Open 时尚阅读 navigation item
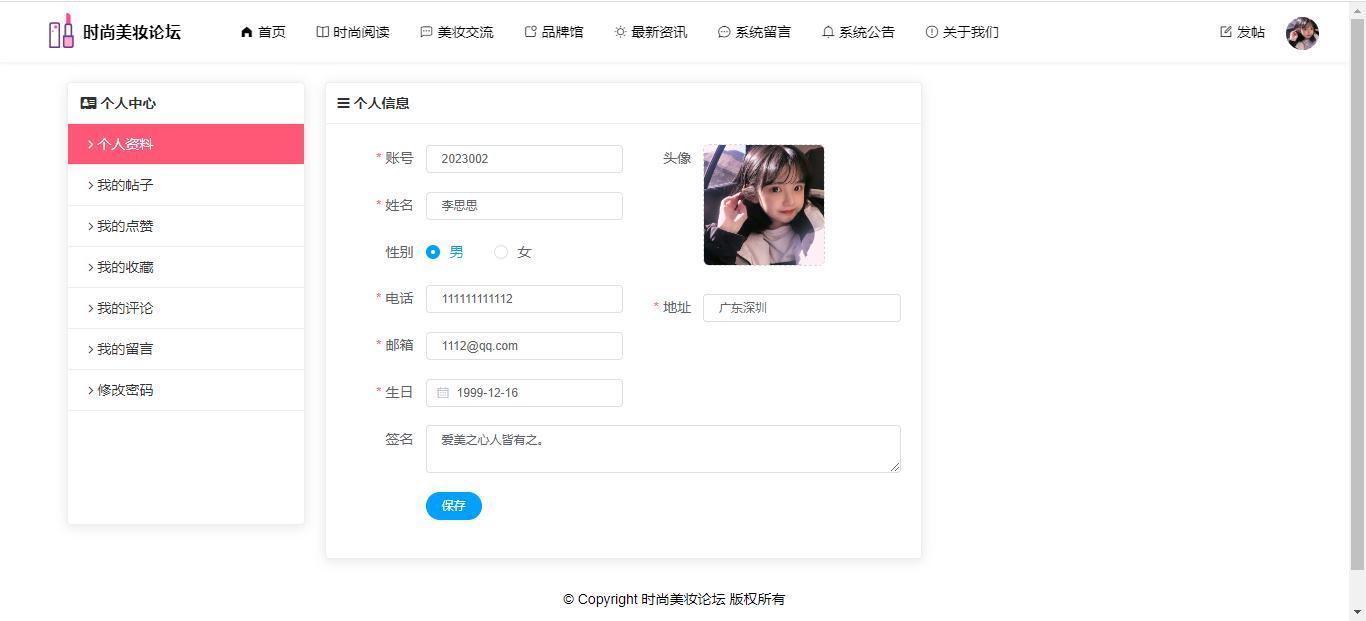The image size is (1366, 621). click(353, 32)
